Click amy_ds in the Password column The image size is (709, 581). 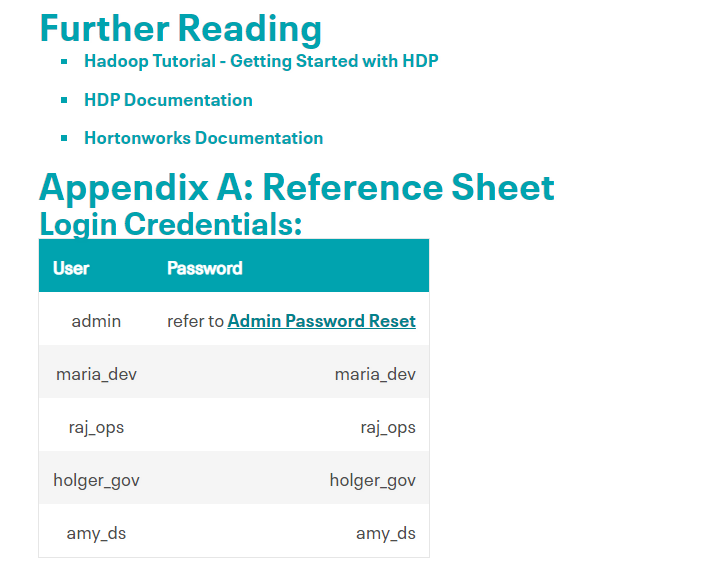(385, 533)
